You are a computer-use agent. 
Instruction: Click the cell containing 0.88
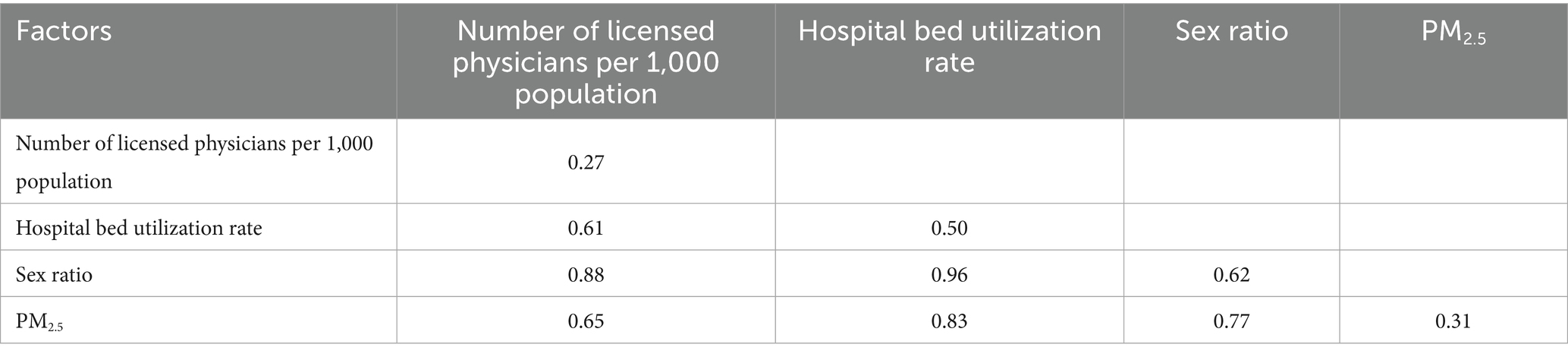(x=586, y=274)
